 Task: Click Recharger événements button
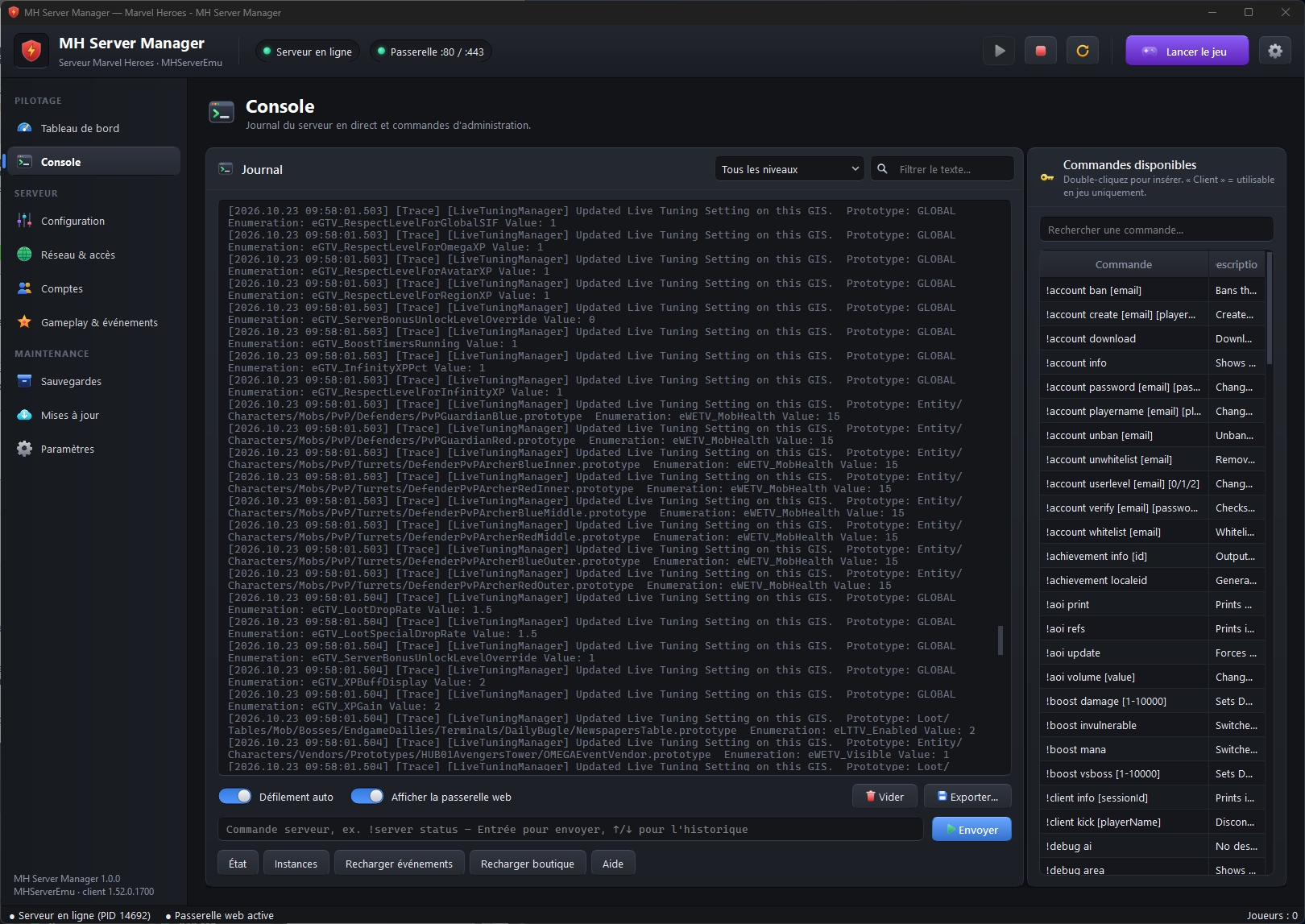[x=399, y=864]
